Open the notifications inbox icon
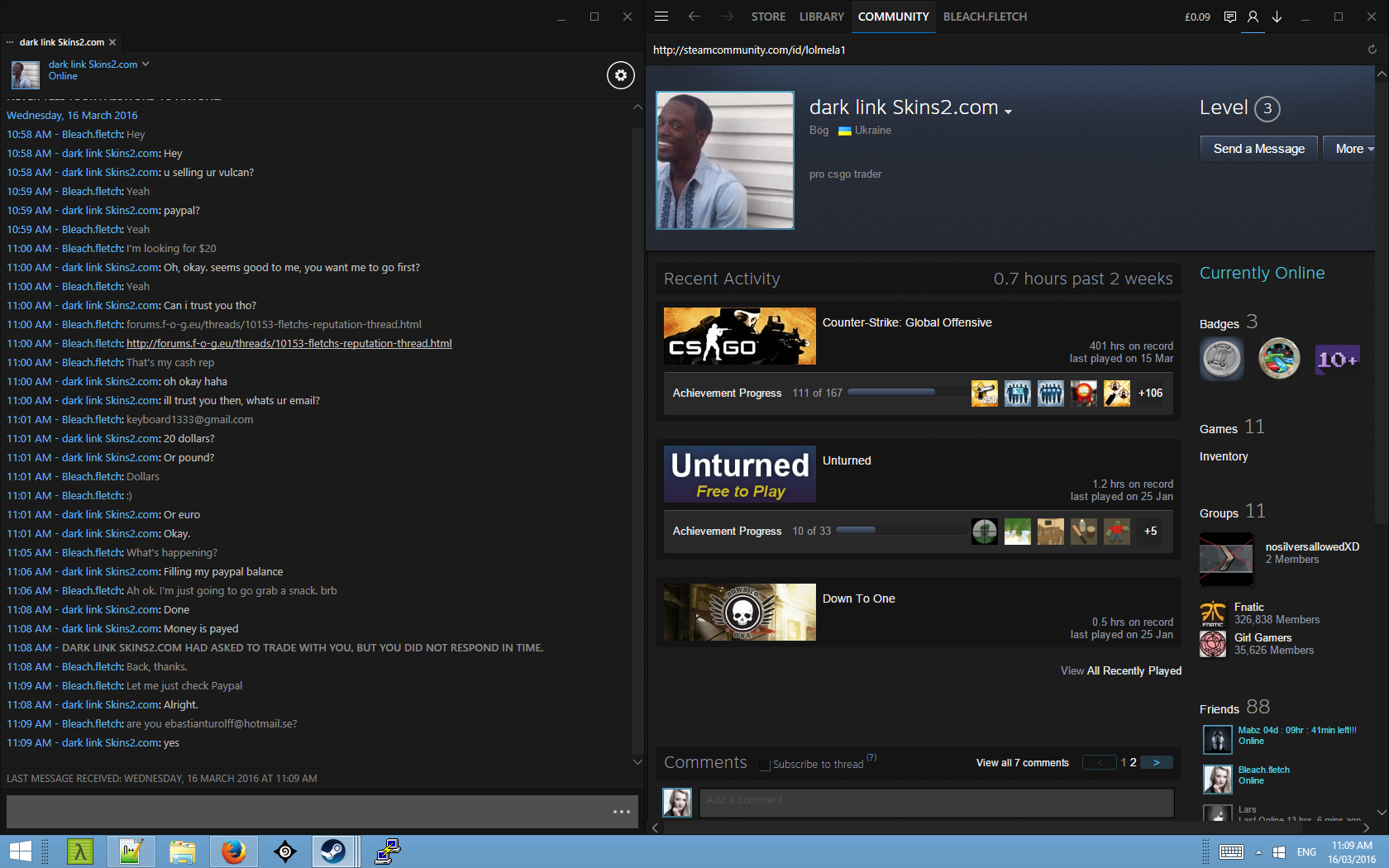The image size is (1389, 868). 1230,17
